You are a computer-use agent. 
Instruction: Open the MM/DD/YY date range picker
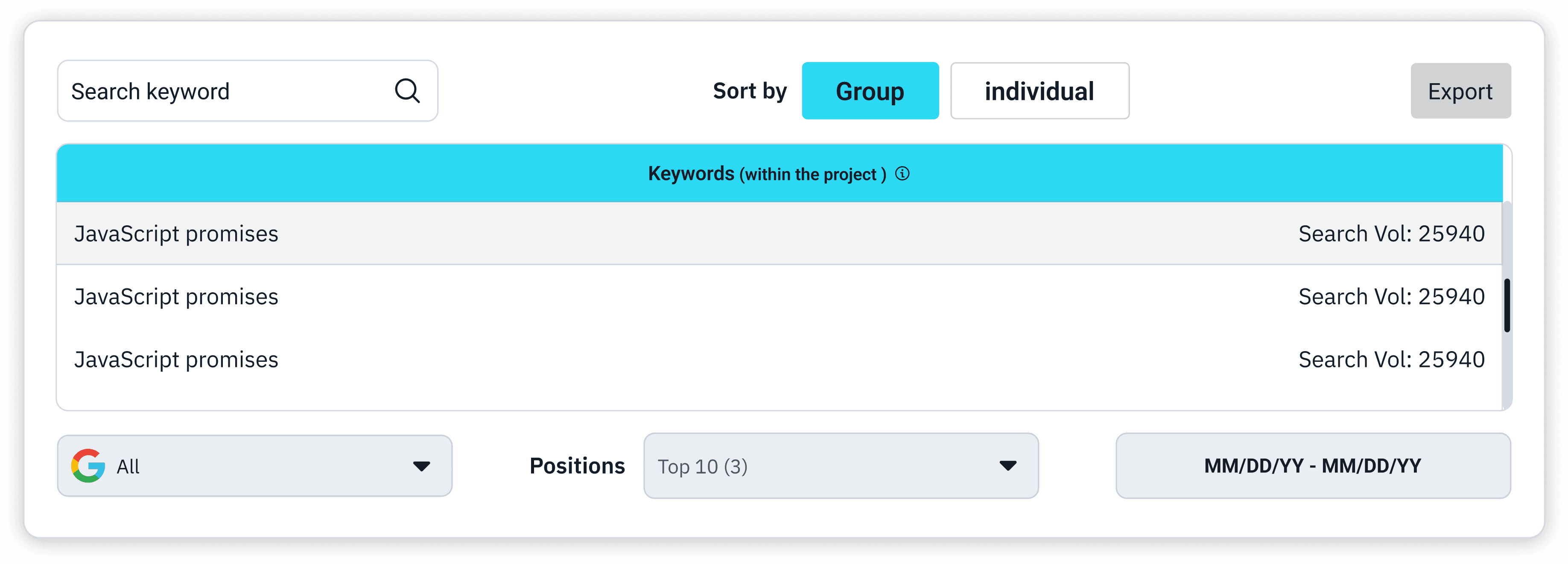click(x=1312, y=466)
